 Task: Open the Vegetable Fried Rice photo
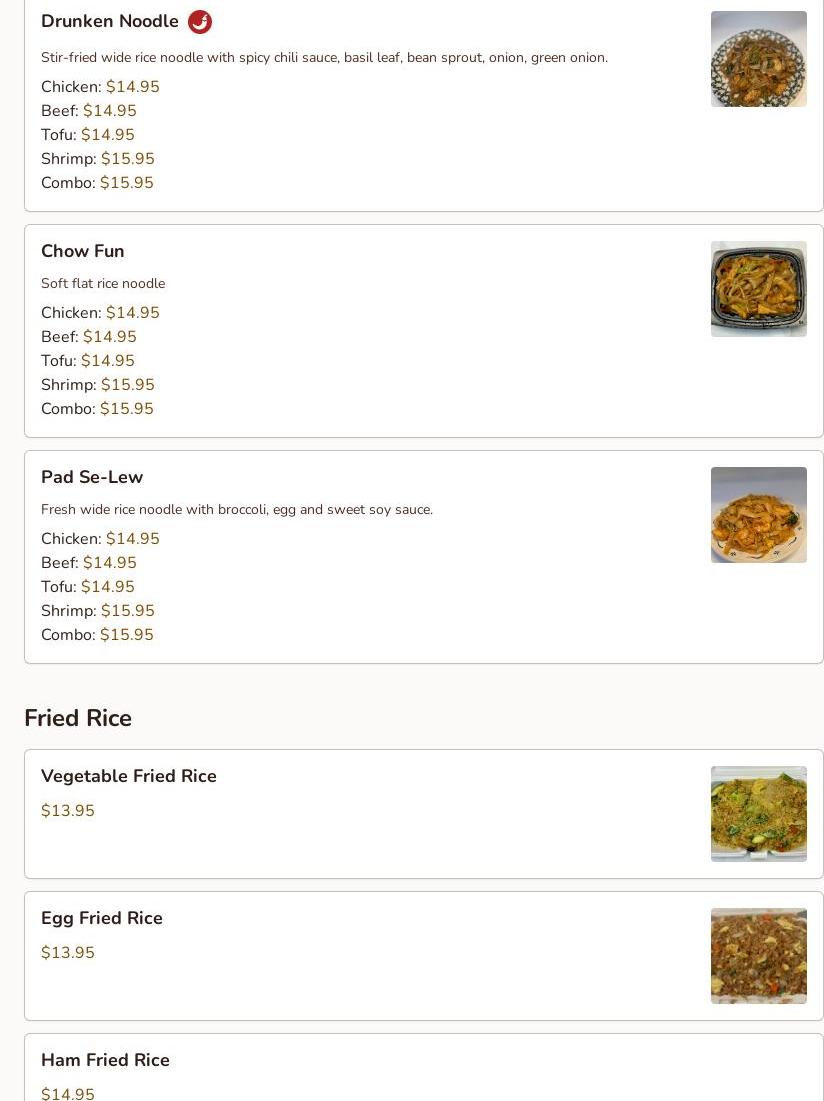click(759, 814)
